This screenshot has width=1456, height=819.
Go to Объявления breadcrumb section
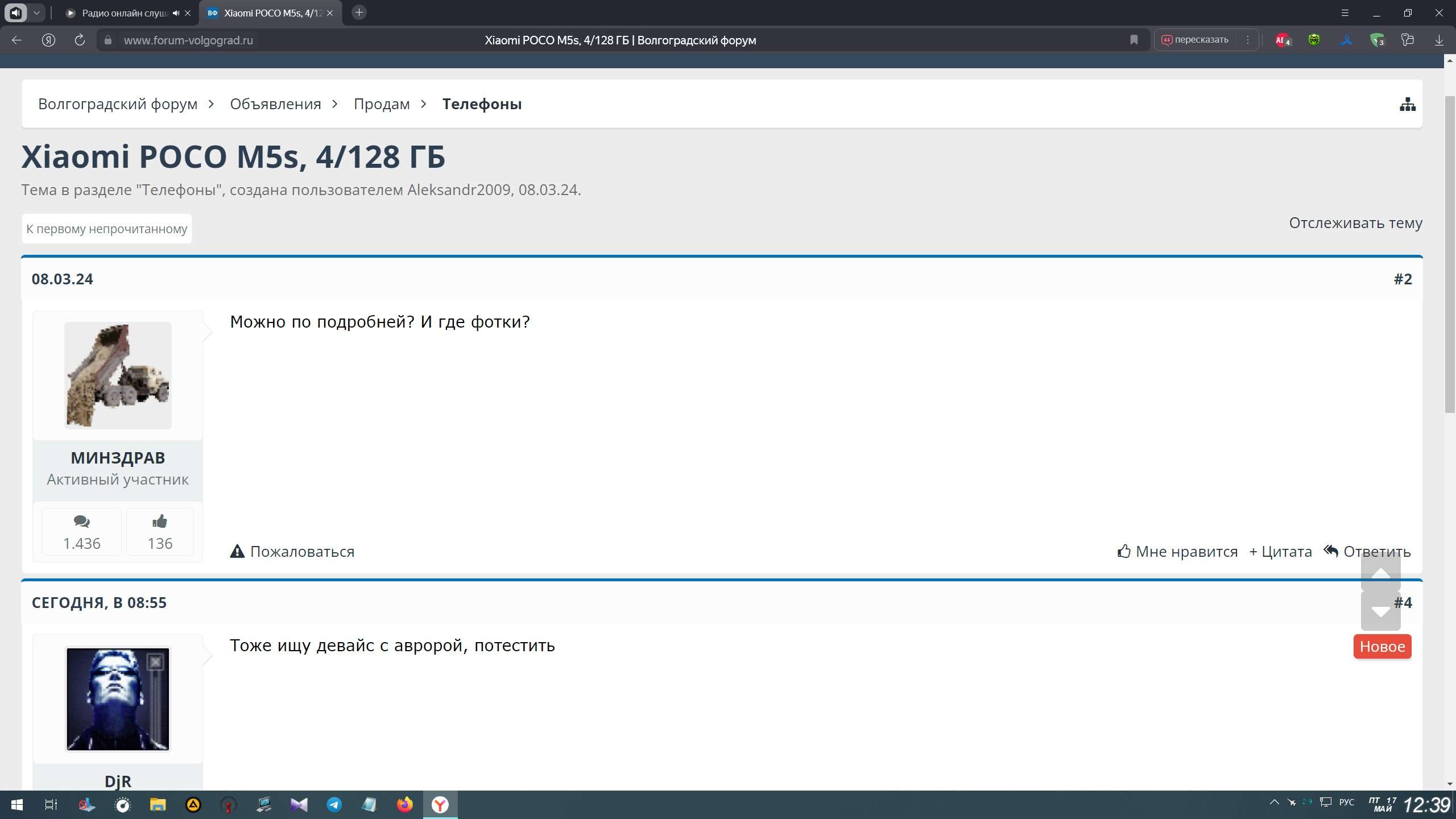pyautogui.click(x=275, y=104)
